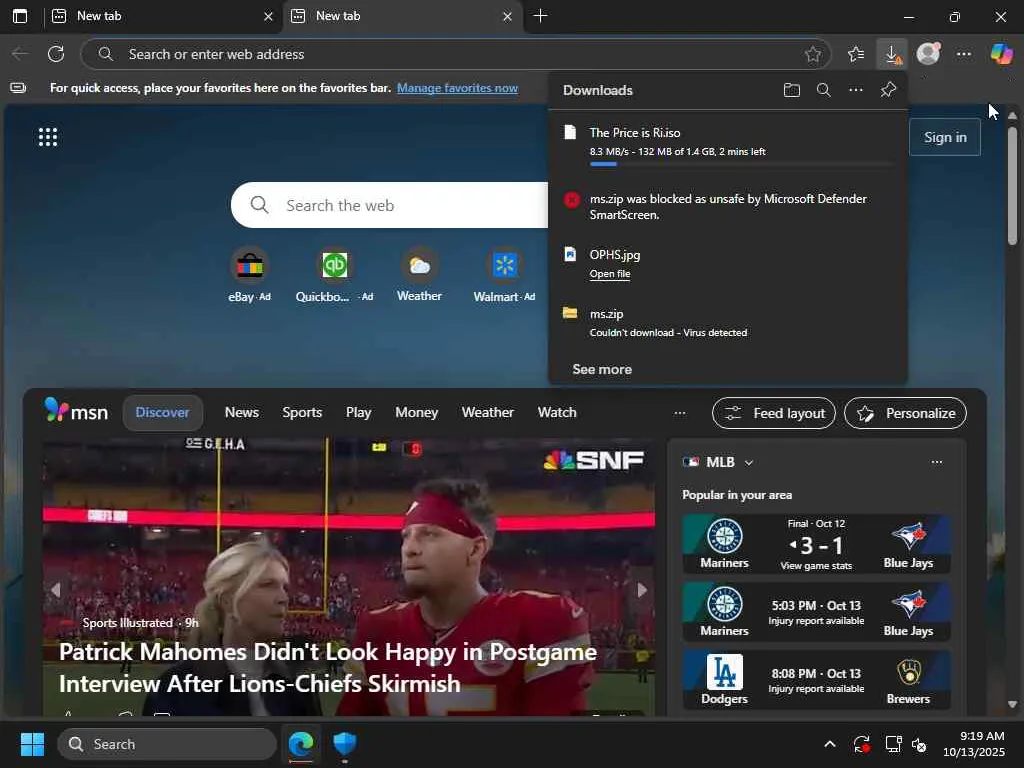Go to next story carousel arrow
This screenshot has height=768, width=1024.
pyautogui.click(x=642, y=590)
